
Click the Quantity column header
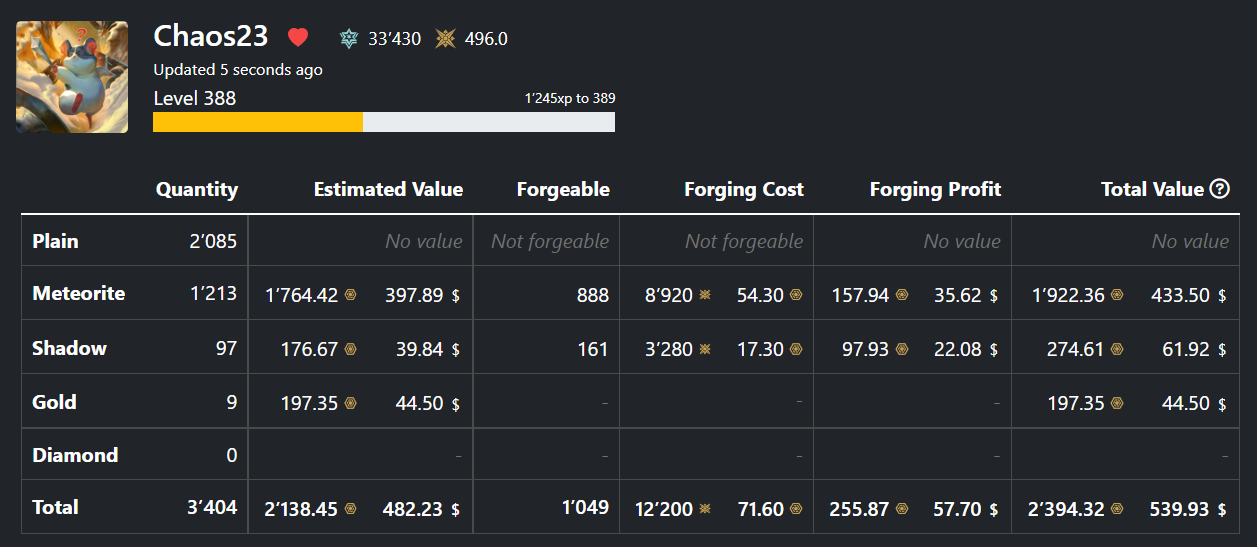tap(197, 189)
